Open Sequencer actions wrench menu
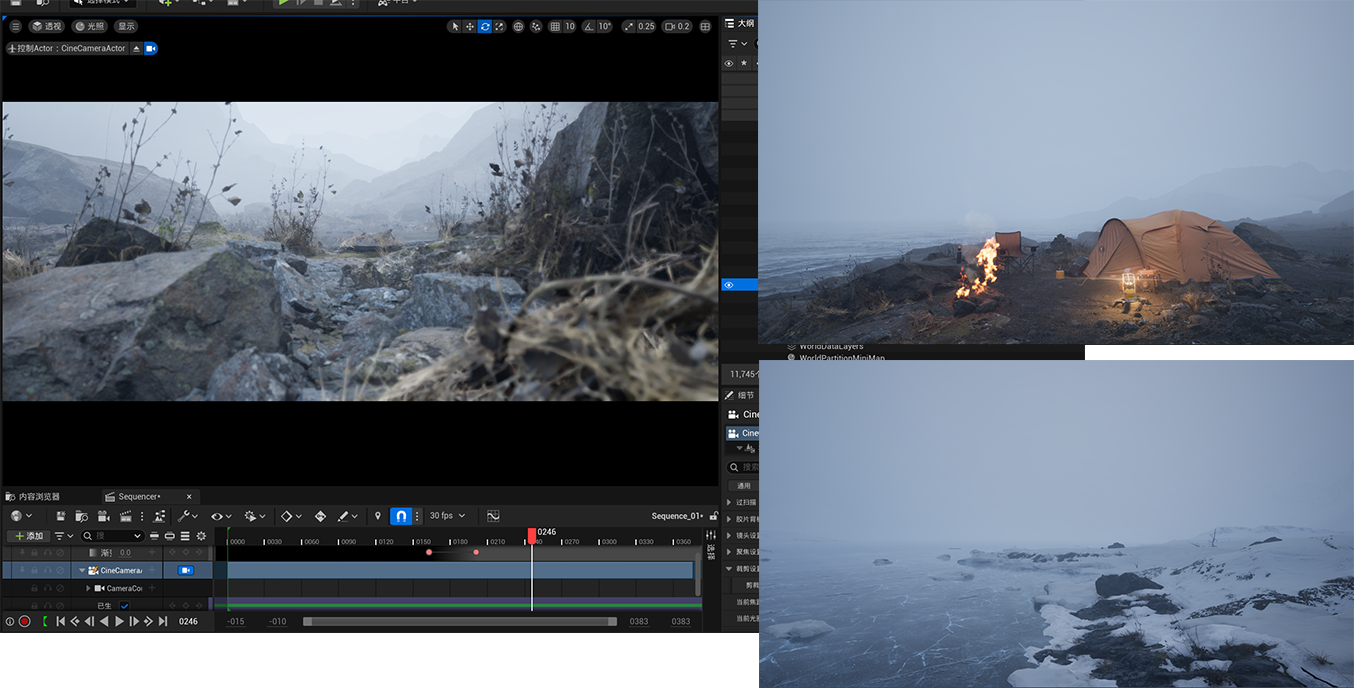Viewport: 1354px width, 688px height. [x=187, y=516]
